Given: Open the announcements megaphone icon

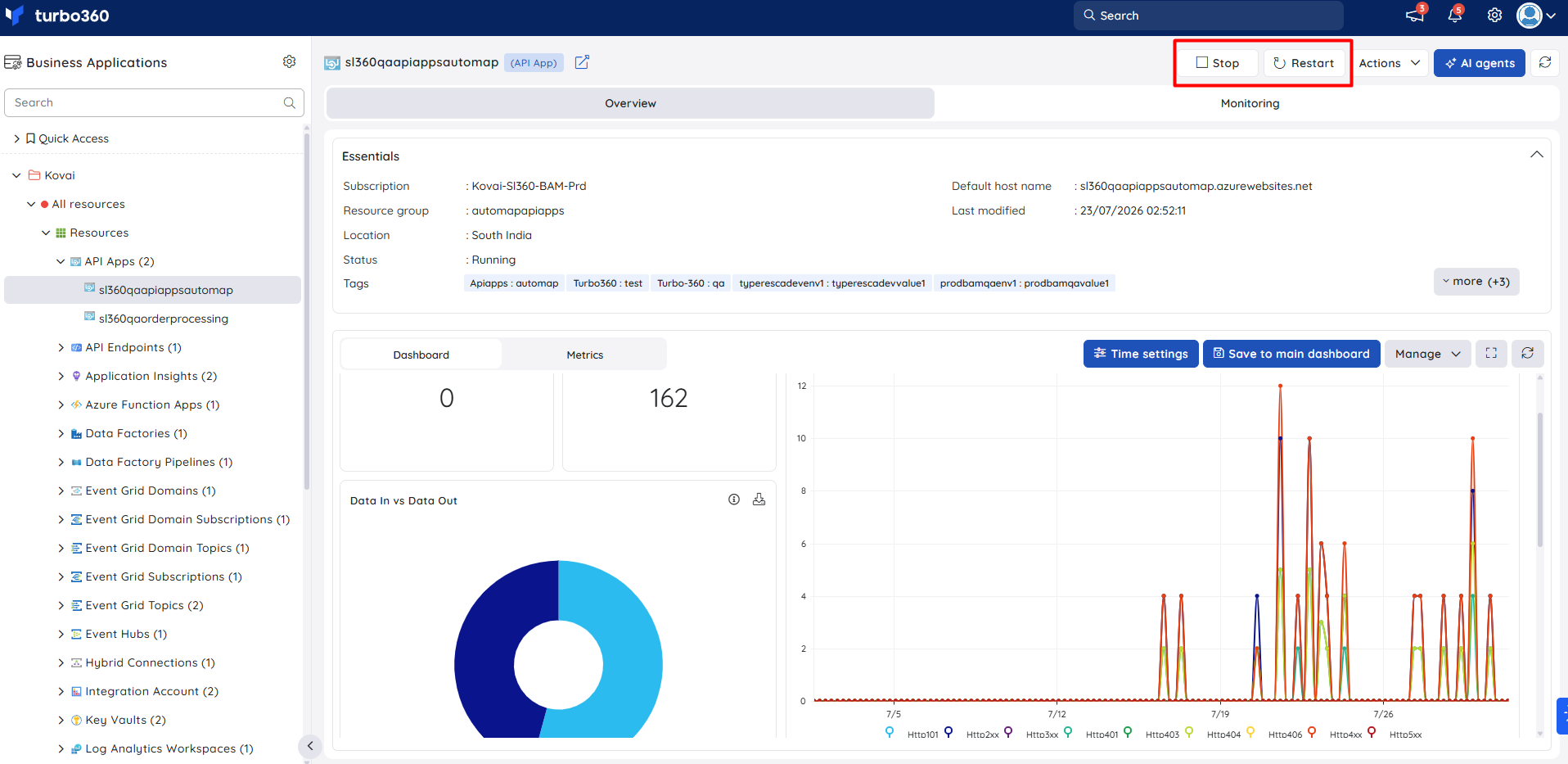Looking at the screenshot, I should tap(1414, 16).
